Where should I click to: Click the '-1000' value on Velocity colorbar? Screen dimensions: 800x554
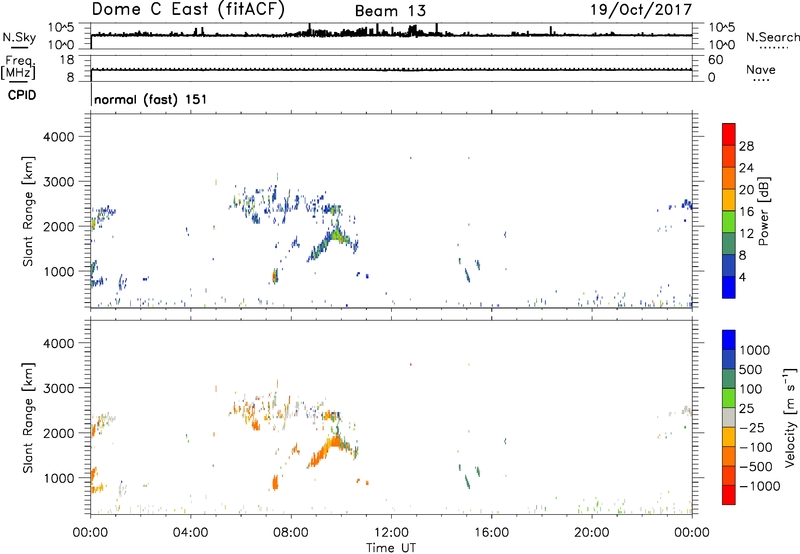tap(759, 486)
